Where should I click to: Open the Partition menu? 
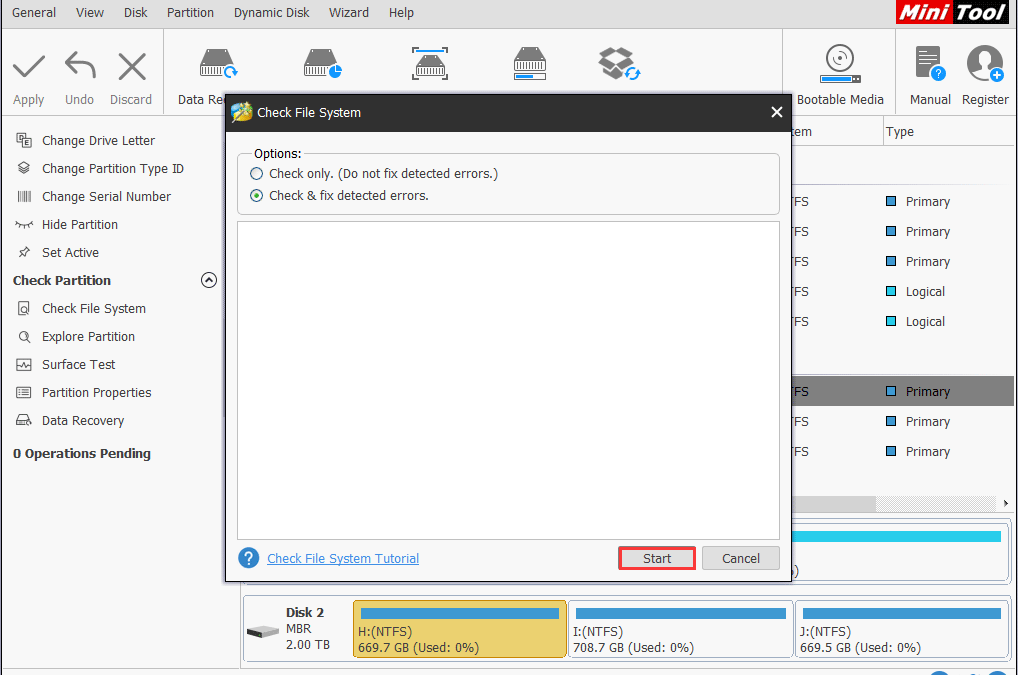tap(189, 13)
